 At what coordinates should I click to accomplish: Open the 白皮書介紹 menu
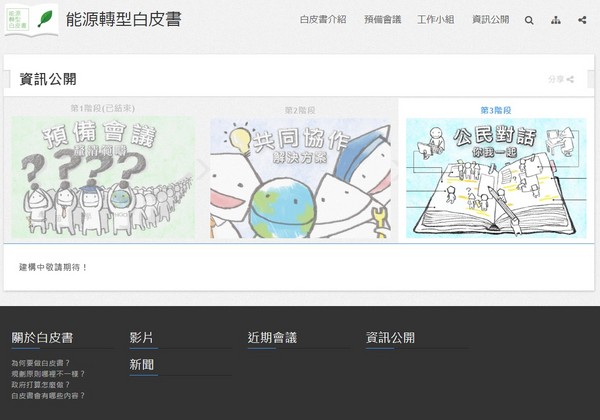323,20
